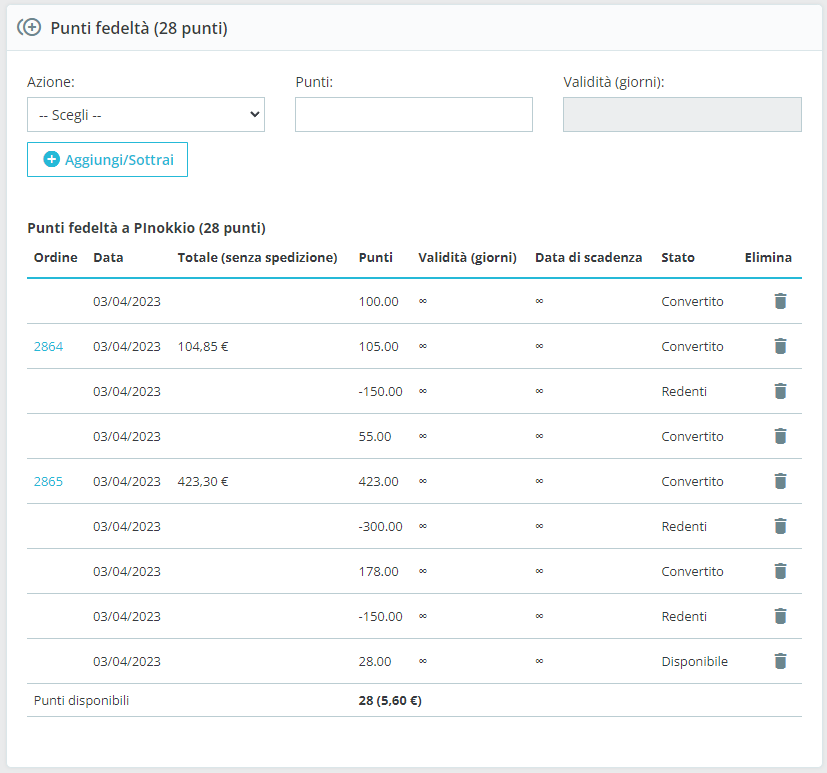Remove the 55.00 points entry
Screen dimensions: 827x773
click(780, 436)
